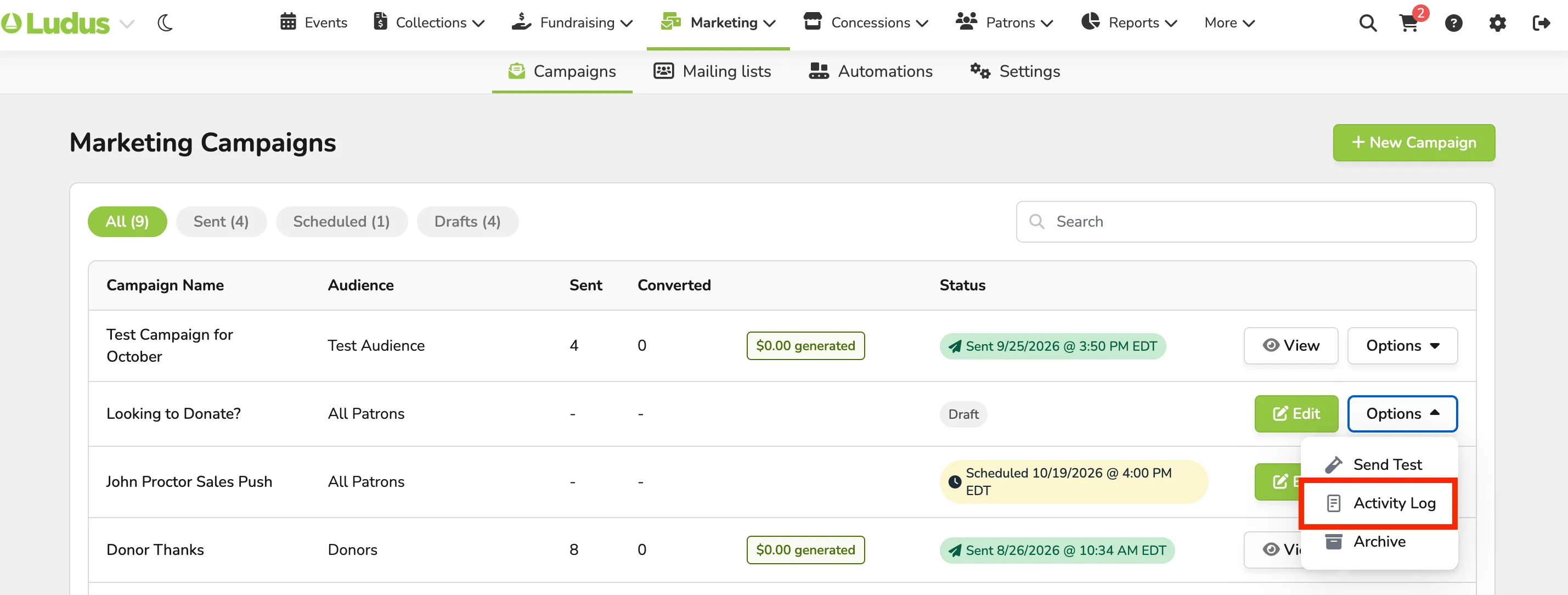Viewport: 1568px width, 595px height.
Task: Choose Archive from options menu
Action: pyautogui.click(x=1378, y=542)
